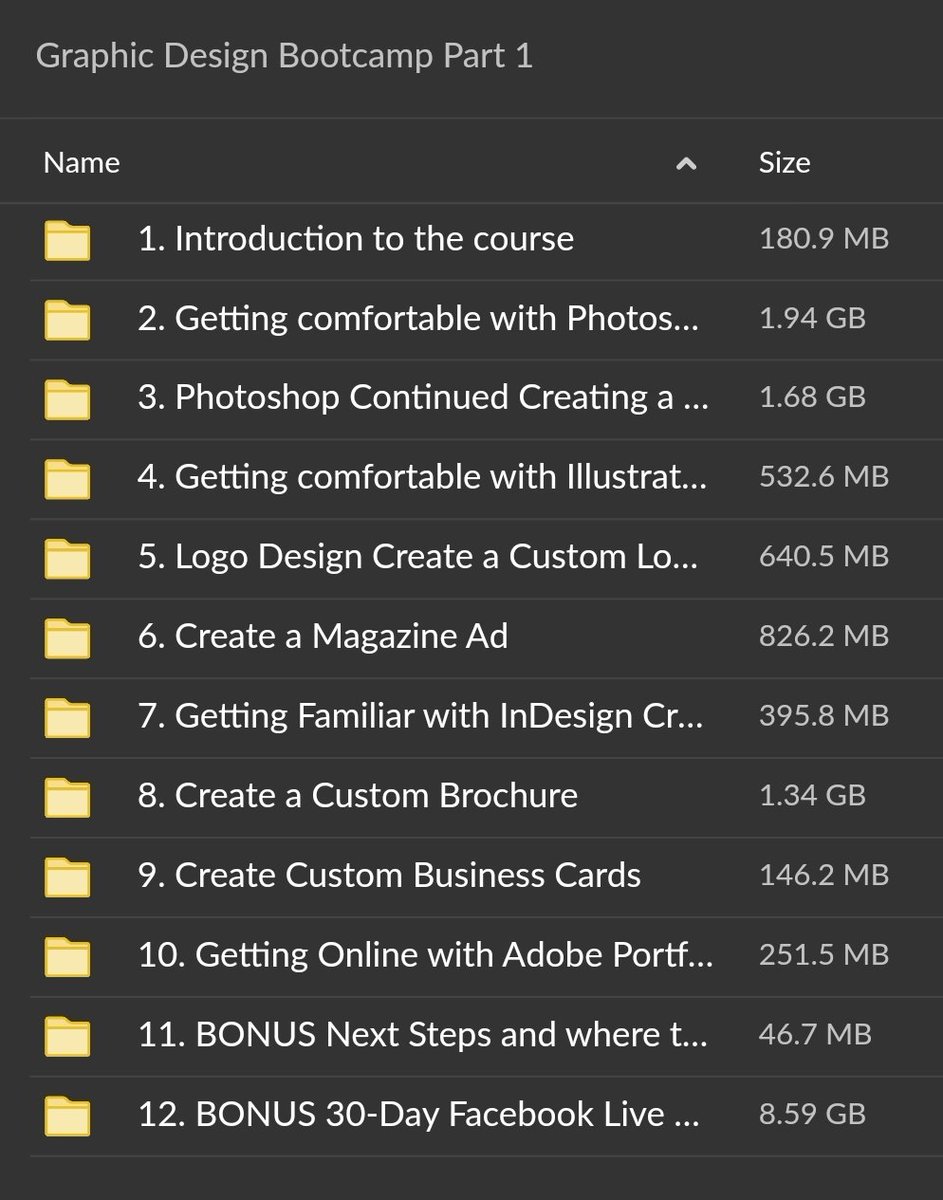This screenshot has height=1200, width=943.
Task: Click the 395.8 MB size value
Action: click(x=824, y=716)
